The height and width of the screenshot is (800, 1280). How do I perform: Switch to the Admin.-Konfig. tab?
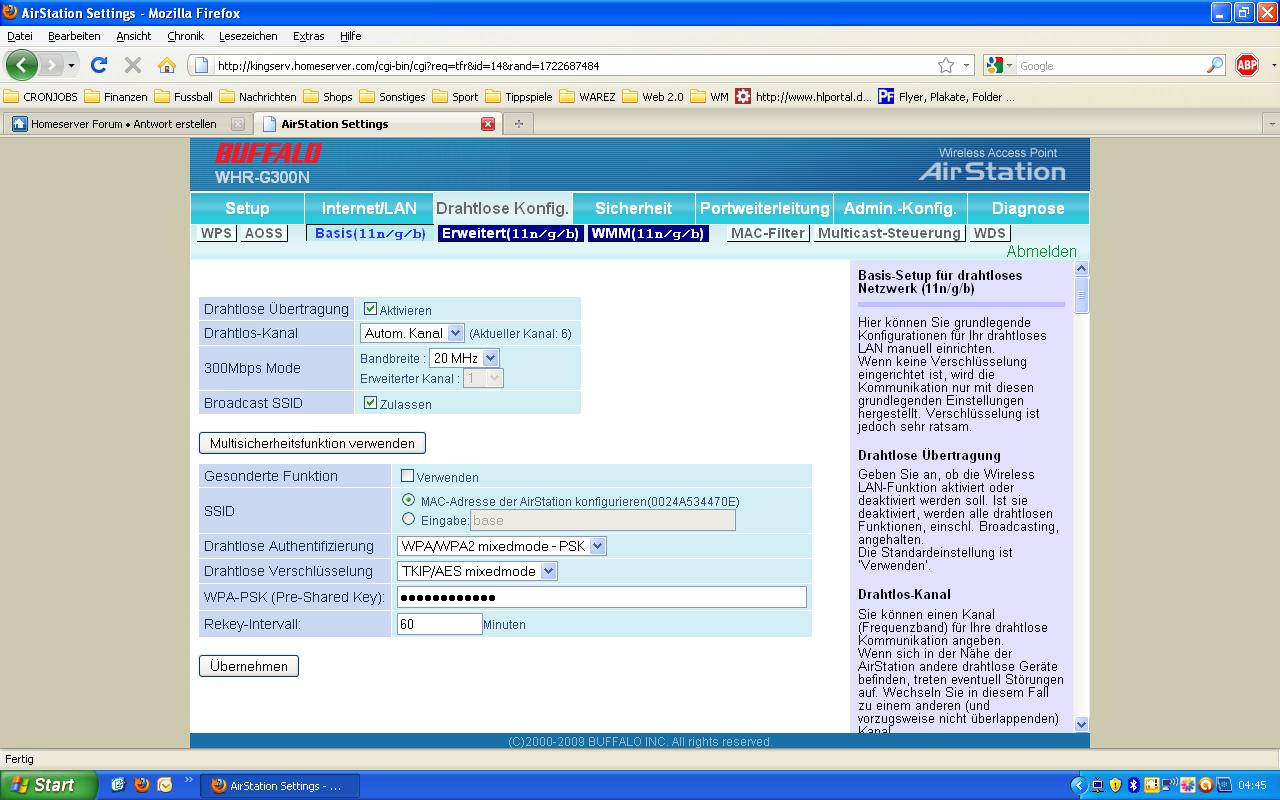900,208
